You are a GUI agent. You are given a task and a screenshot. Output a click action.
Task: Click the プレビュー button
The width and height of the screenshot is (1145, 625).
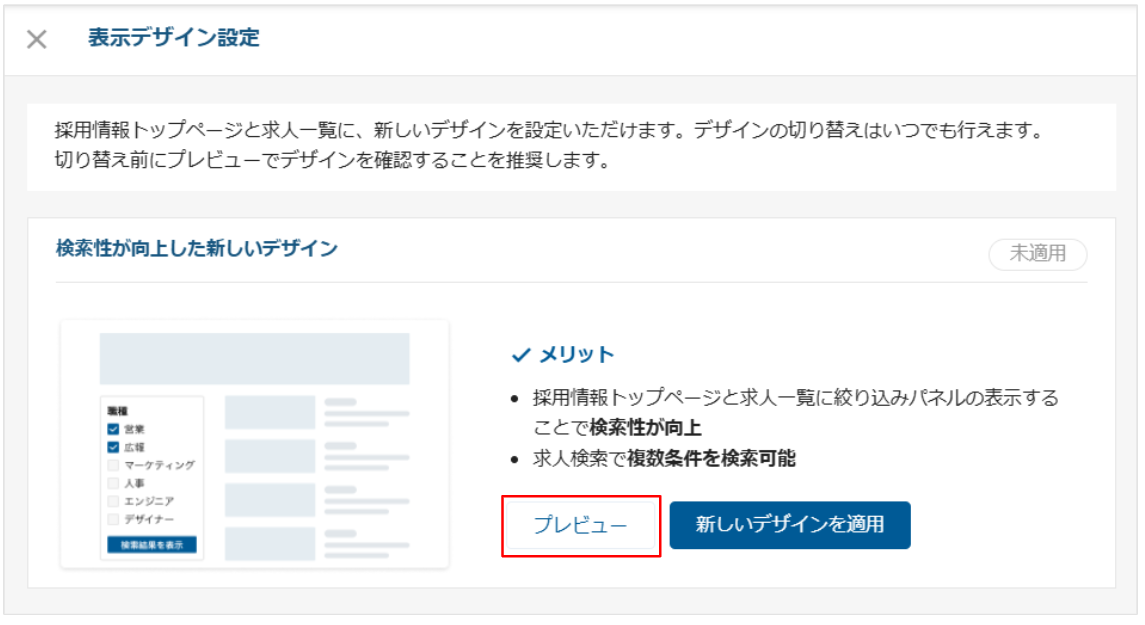click(x=581, y=525)
